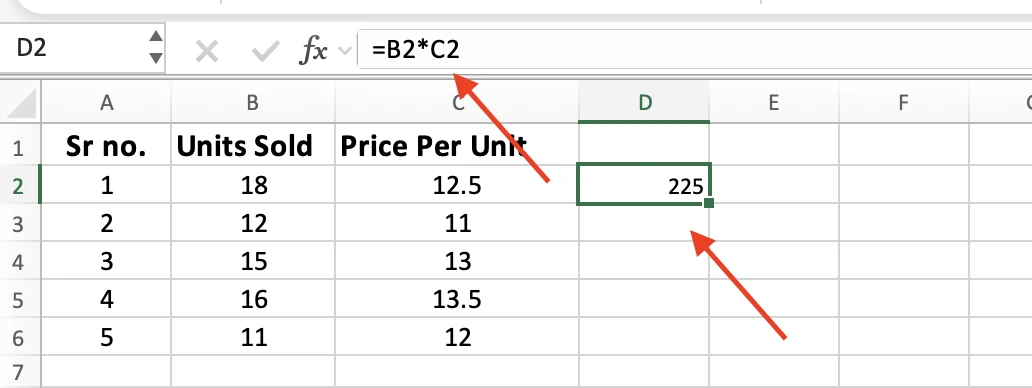
Task: Select Units Sold cell with 11 in row 6
Action: point(253,337)
